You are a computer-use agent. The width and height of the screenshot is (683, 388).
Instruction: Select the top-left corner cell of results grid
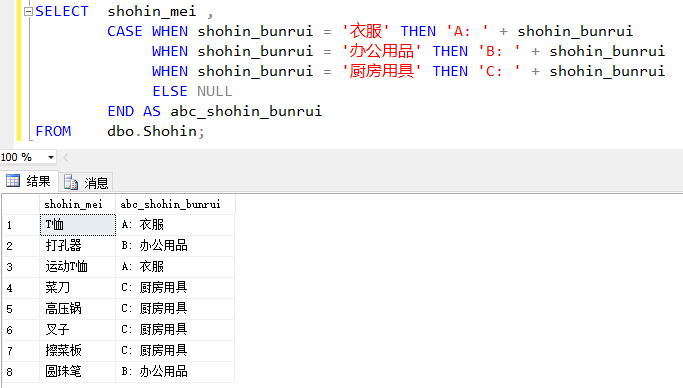tap(21, 204)
